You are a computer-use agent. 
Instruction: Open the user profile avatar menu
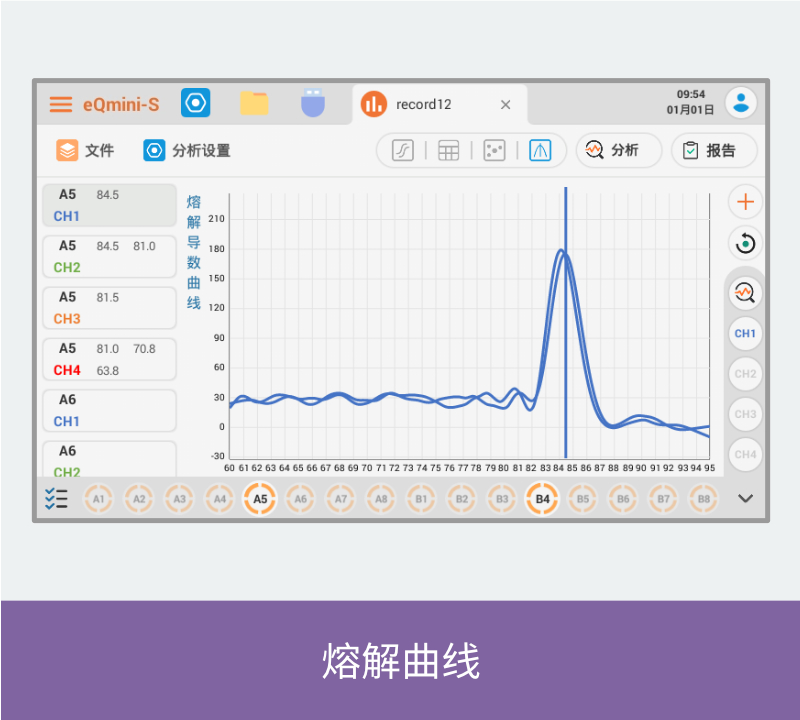741,102
